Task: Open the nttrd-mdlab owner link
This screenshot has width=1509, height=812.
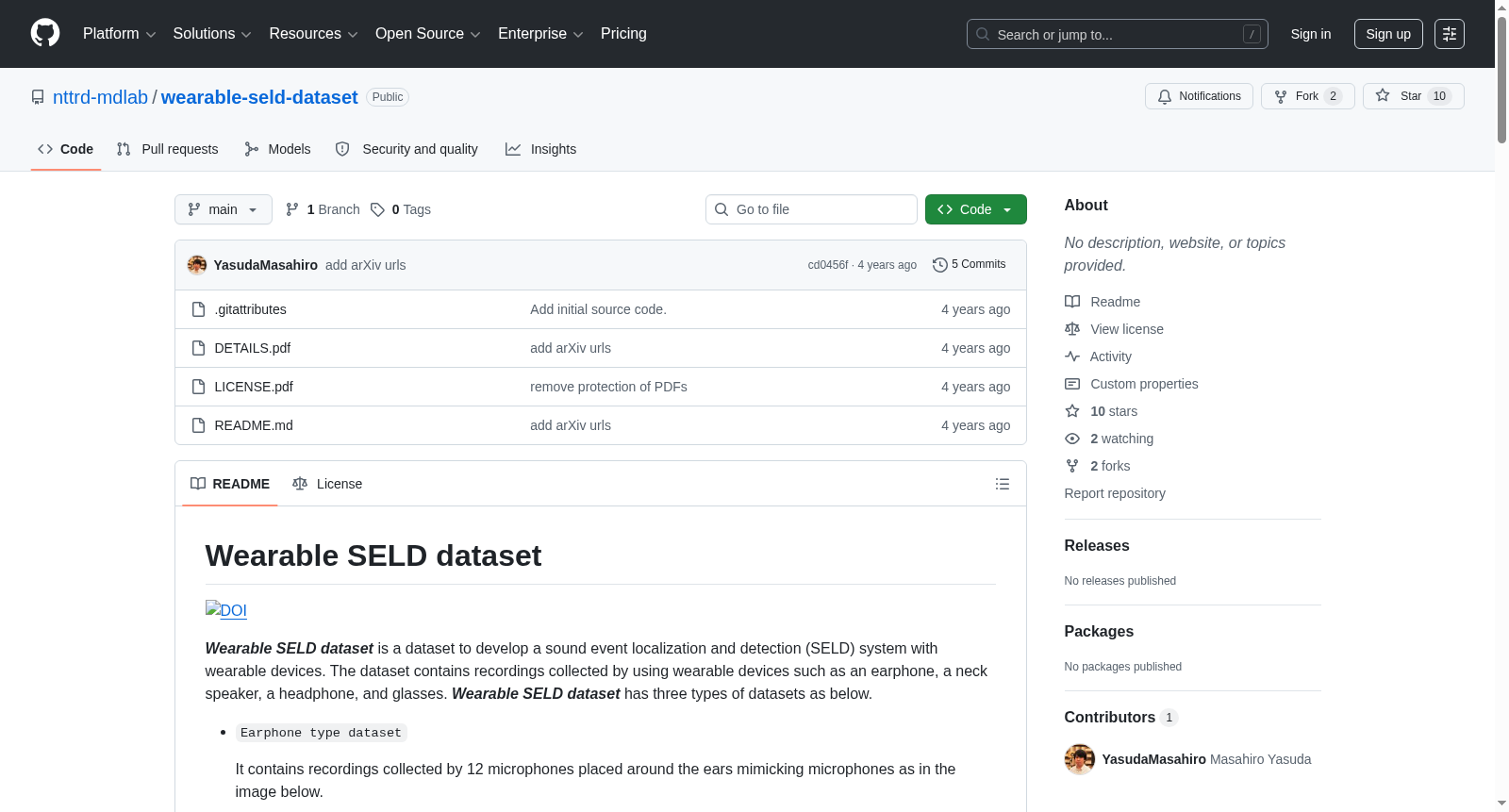Action: (100, 97)
